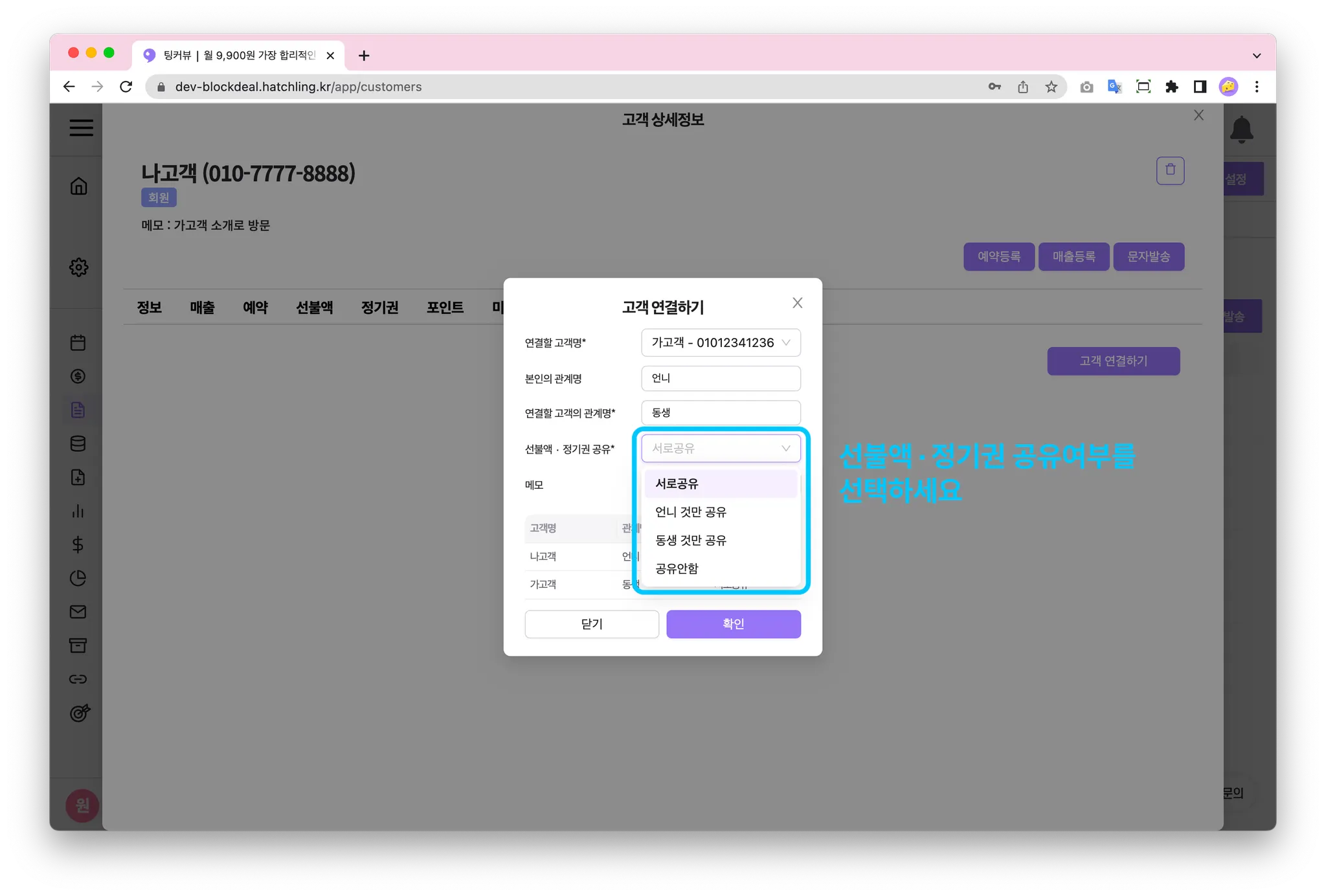Image resolution: width=1326 pixels, height=896 pixels.
Task: Open the calendar icon in sidebar
Action: click(78, 342)
